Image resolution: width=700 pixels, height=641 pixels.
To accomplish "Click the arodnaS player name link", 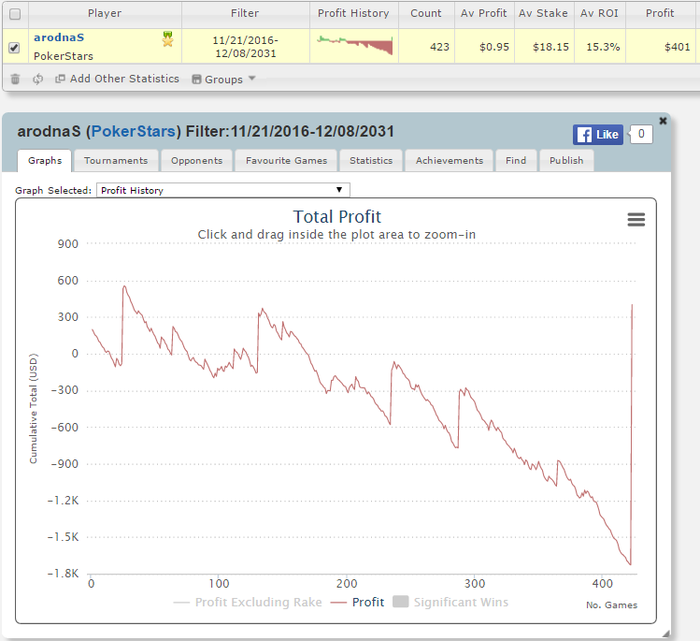I will click(x=59, y=37).
